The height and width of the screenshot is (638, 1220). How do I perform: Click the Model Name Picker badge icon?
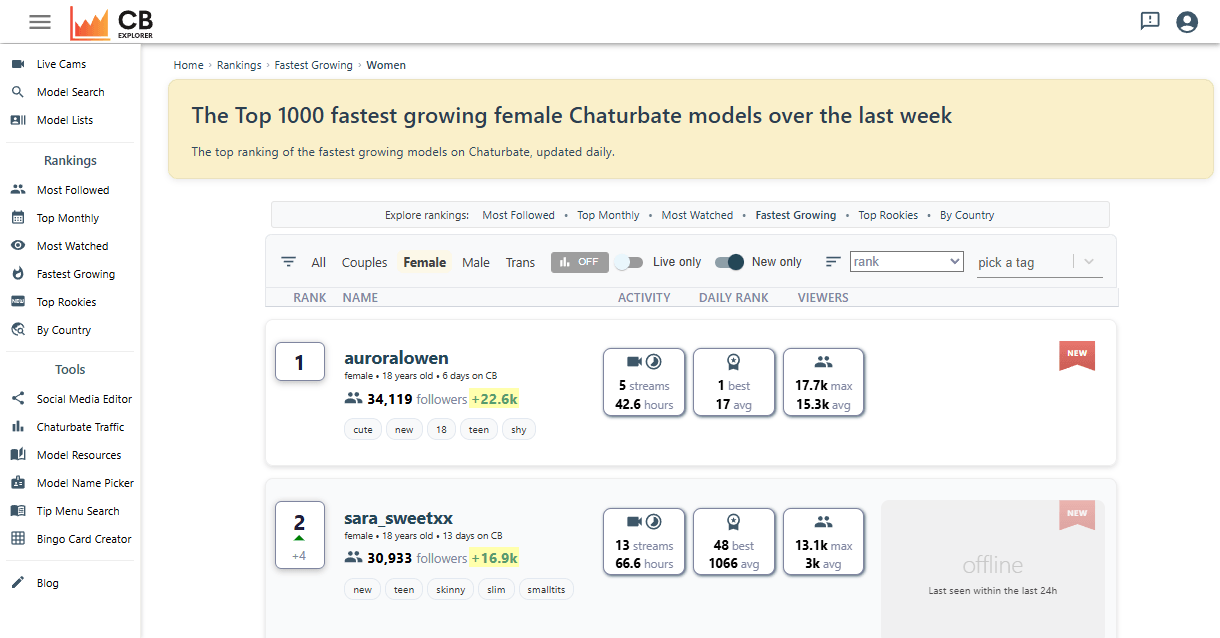coord(17,483)
